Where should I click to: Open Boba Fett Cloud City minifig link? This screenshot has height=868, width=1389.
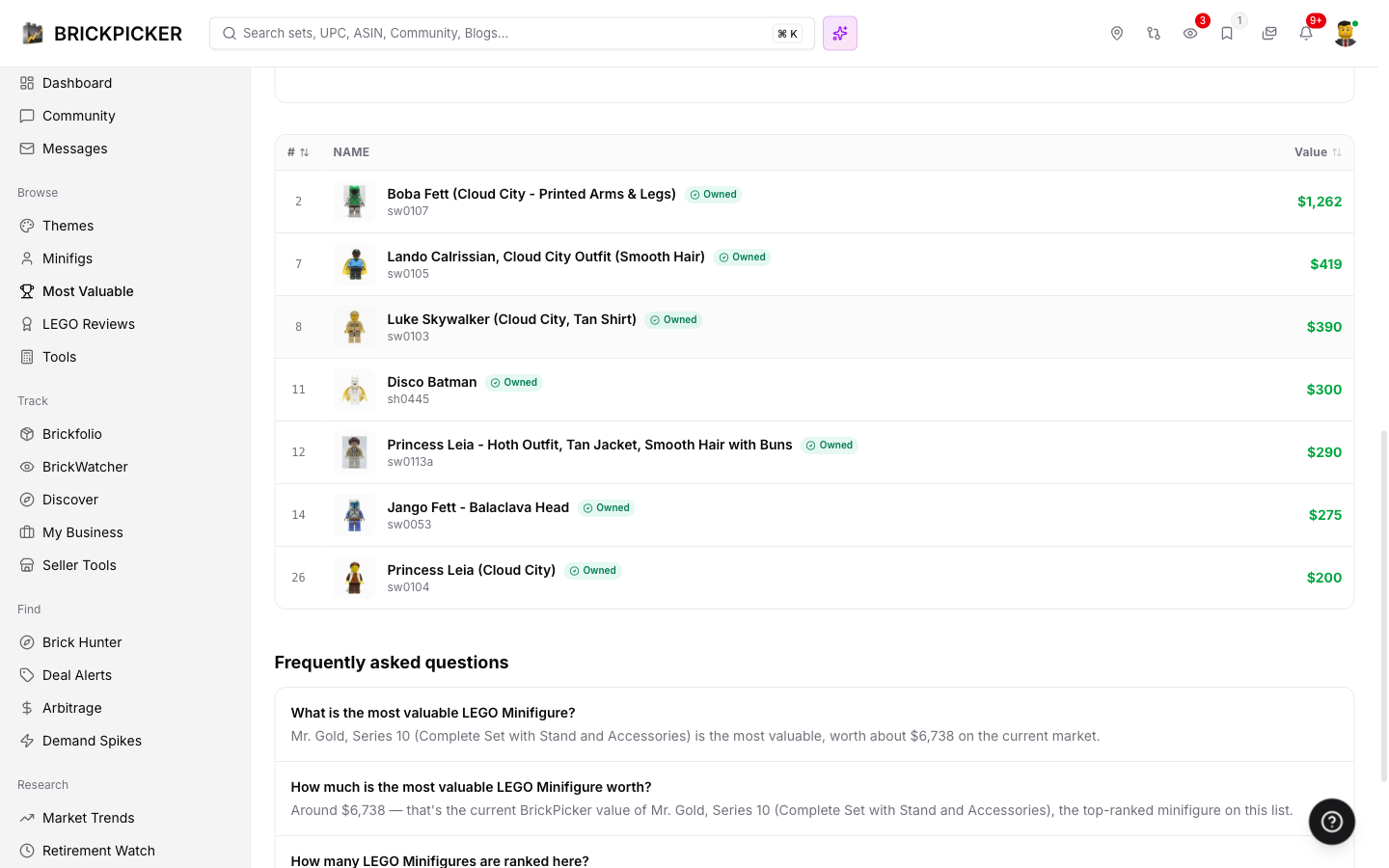pyautogui.click(x=531, y=194)
